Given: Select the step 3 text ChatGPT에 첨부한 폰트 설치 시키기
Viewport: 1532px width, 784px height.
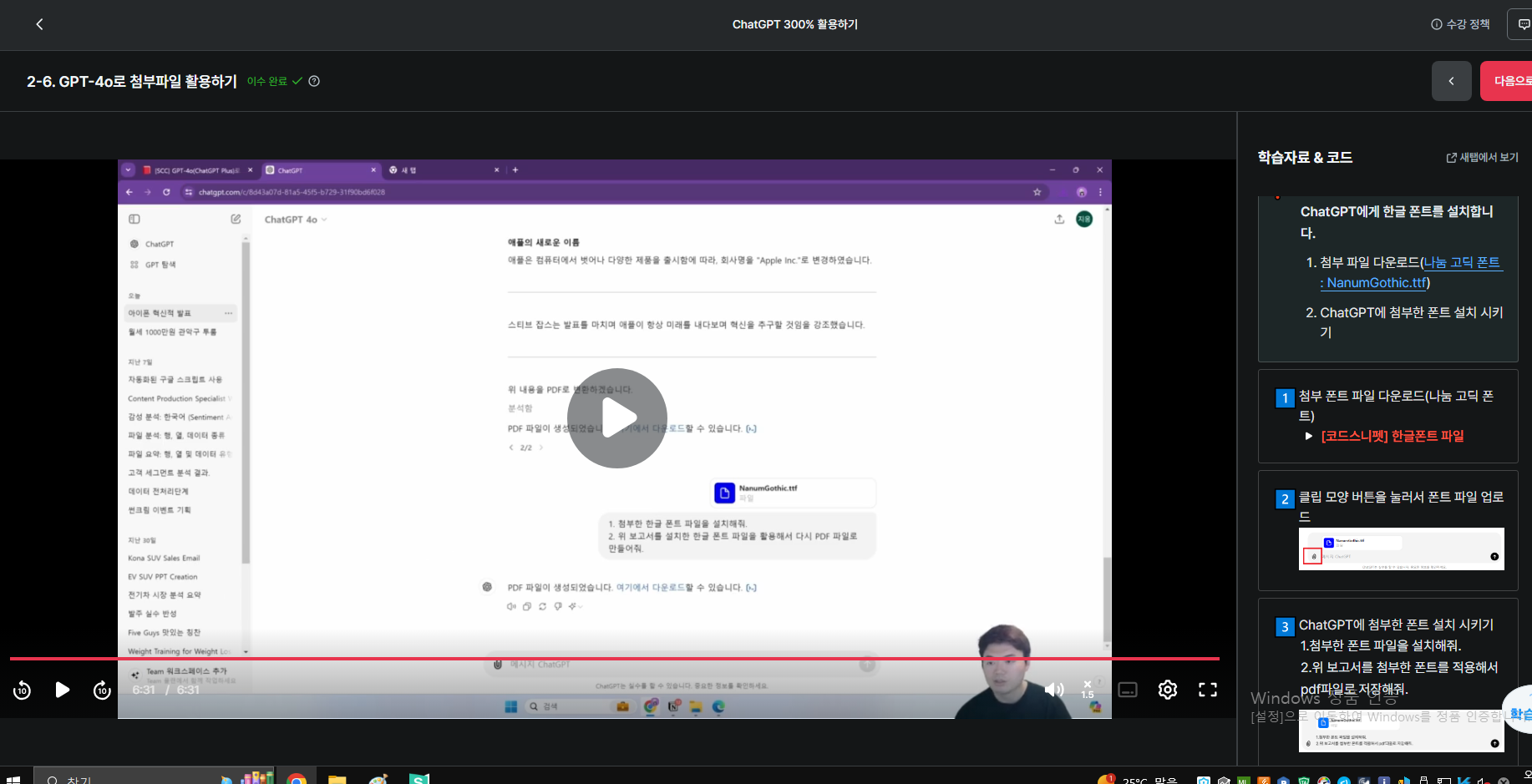Looking at the screenshot, I should tap(1396, 625).
